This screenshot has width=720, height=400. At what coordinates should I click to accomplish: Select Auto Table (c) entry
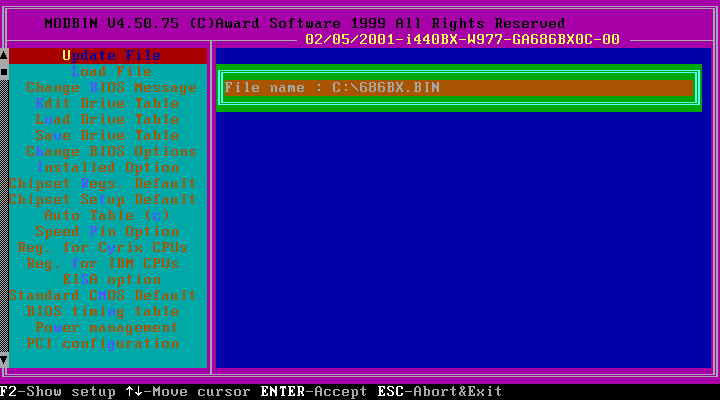107,216
